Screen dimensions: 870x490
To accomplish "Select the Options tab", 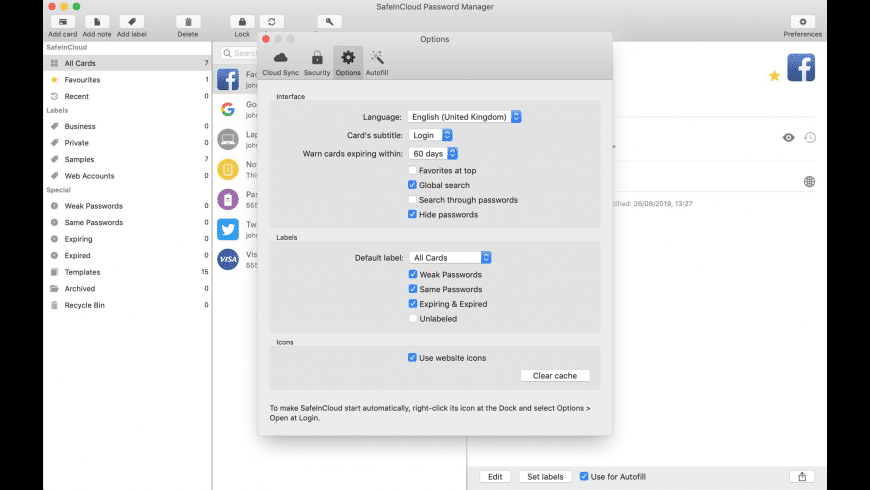I will (x=348, y=63).
